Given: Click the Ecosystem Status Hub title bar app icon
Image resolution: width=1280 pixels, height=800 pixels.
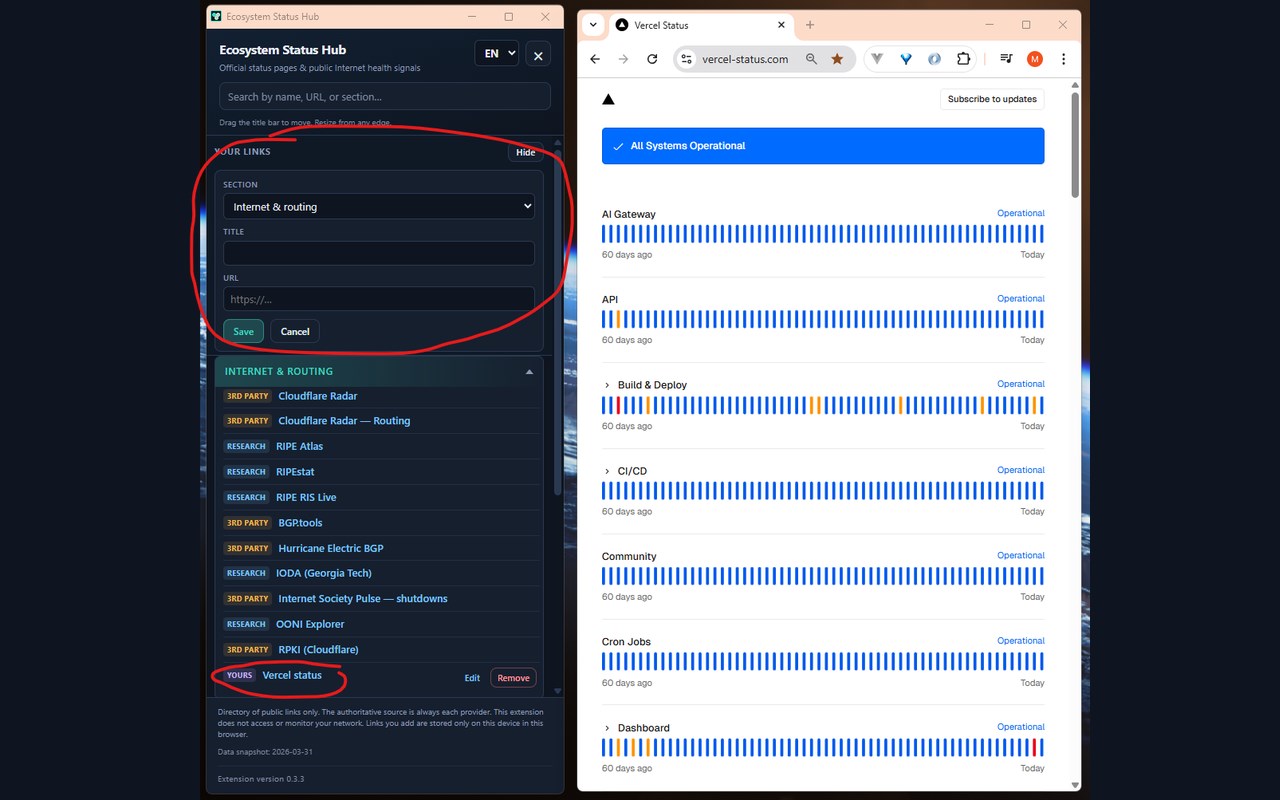Looking at the screenshot, I should 217,17.
